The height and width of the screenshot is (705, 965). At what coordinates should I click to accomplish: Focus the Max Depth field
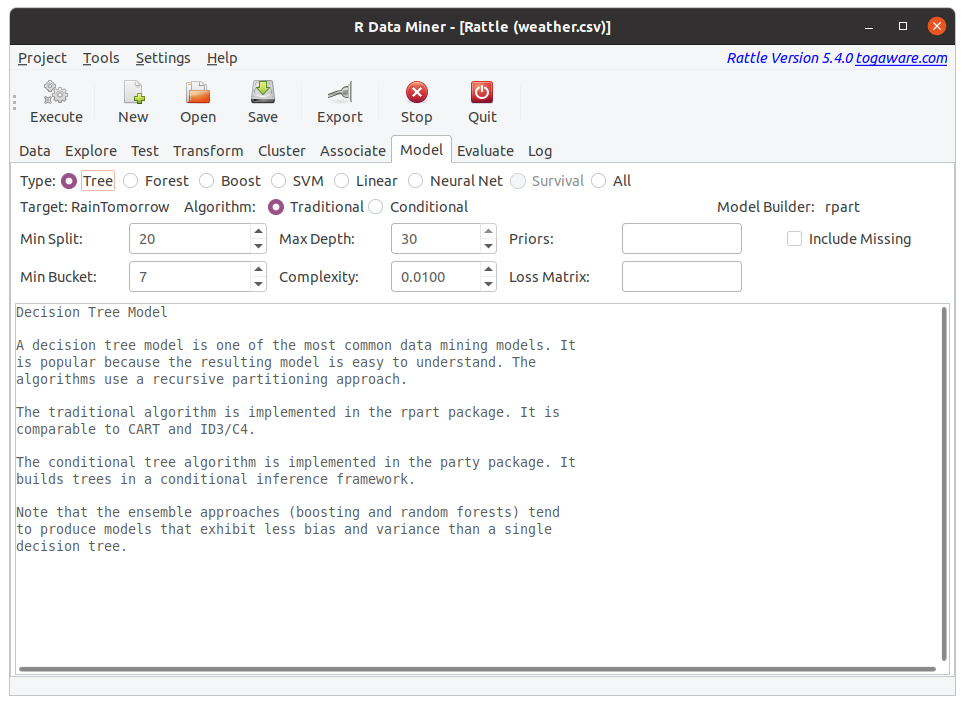[436, 239]
